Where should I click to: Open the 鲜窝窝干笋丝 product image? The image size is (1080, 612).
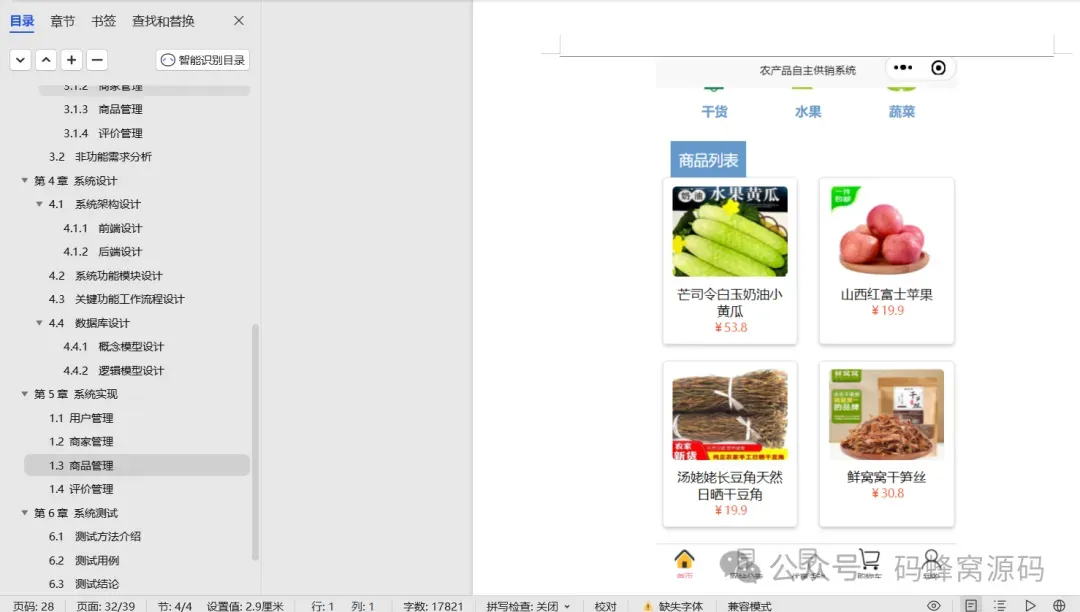click(x=886, y=414)
